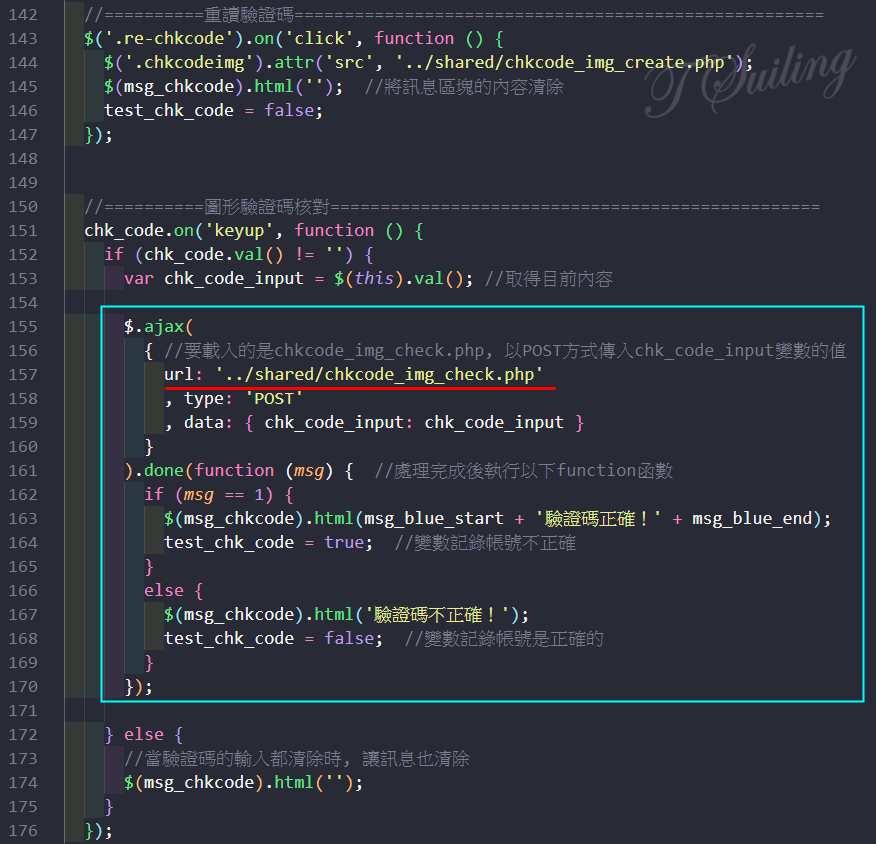Click the '.re-chkcode' selector string

pyautogui.click(x=159, y=39)
